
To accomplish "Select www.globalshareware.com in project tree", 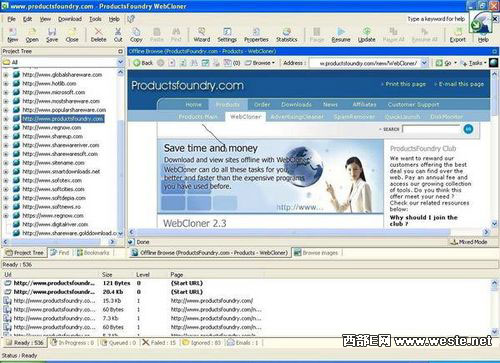I will coord(62,75).
